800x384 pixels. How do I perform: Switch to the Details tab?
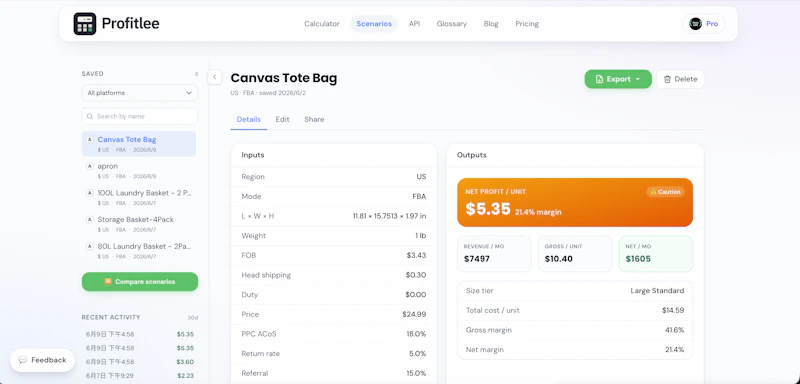tap(248, 119)
